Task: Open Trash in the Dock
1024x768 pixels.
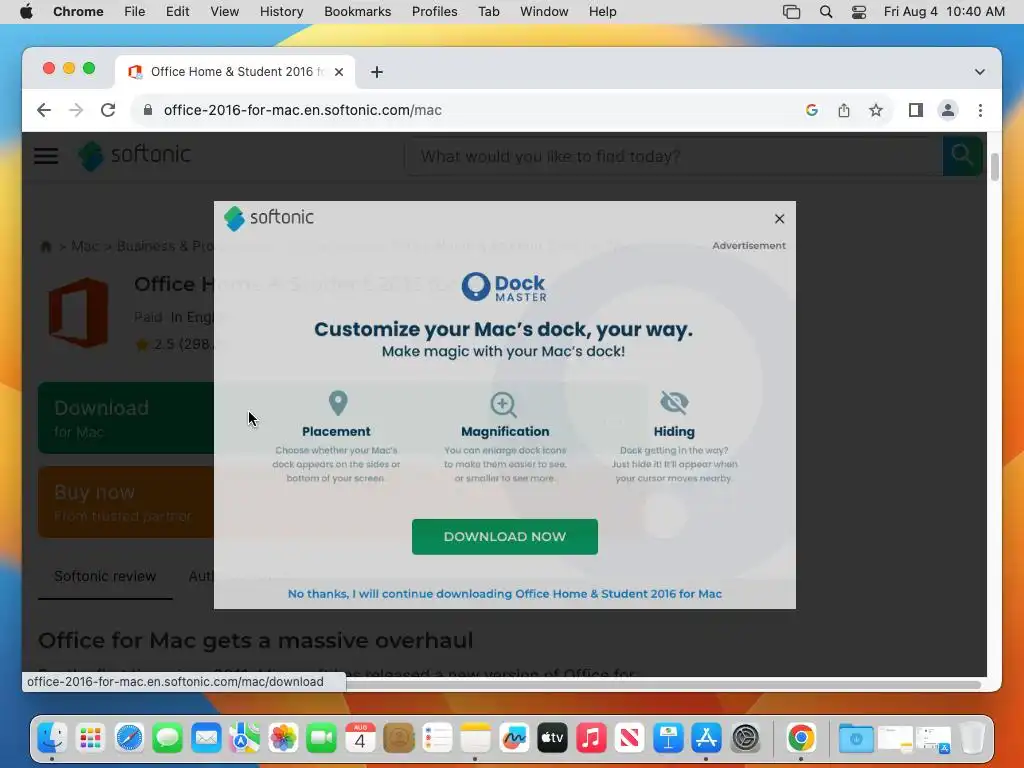Action: click(x=972, y=738)
